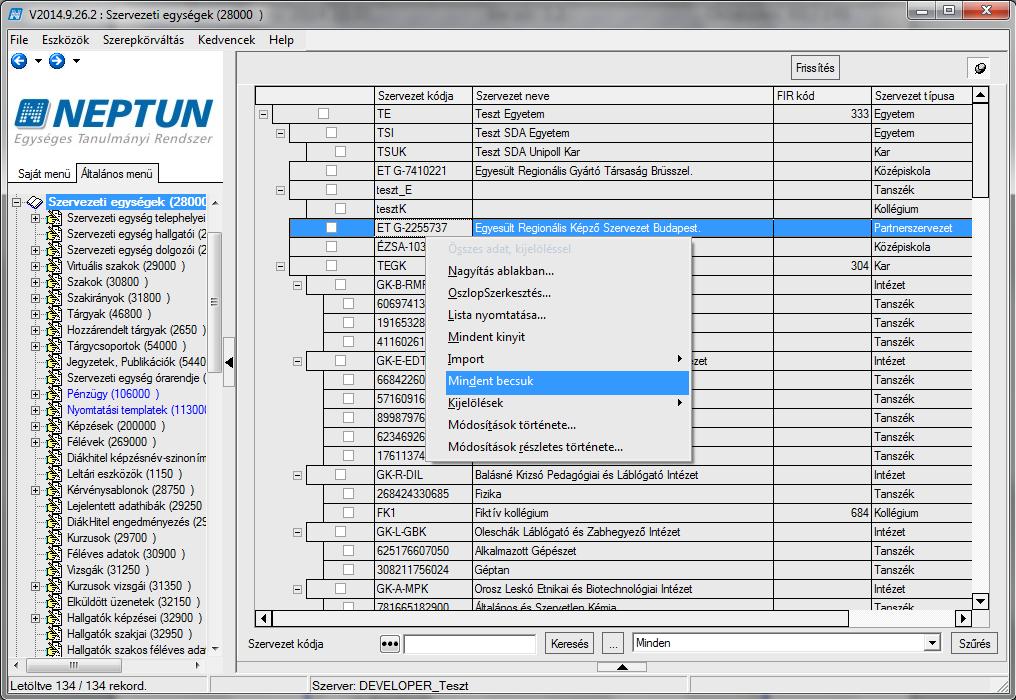1016x700 pixels.
Task: Open the Szerepkörváltás menu
Action: [143, 40]
